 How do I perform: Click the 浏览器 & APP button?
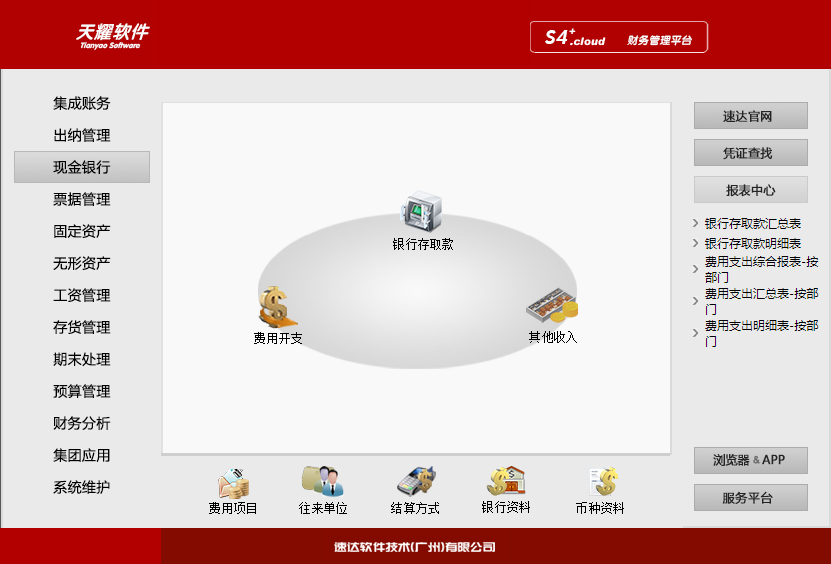(750, 460)
